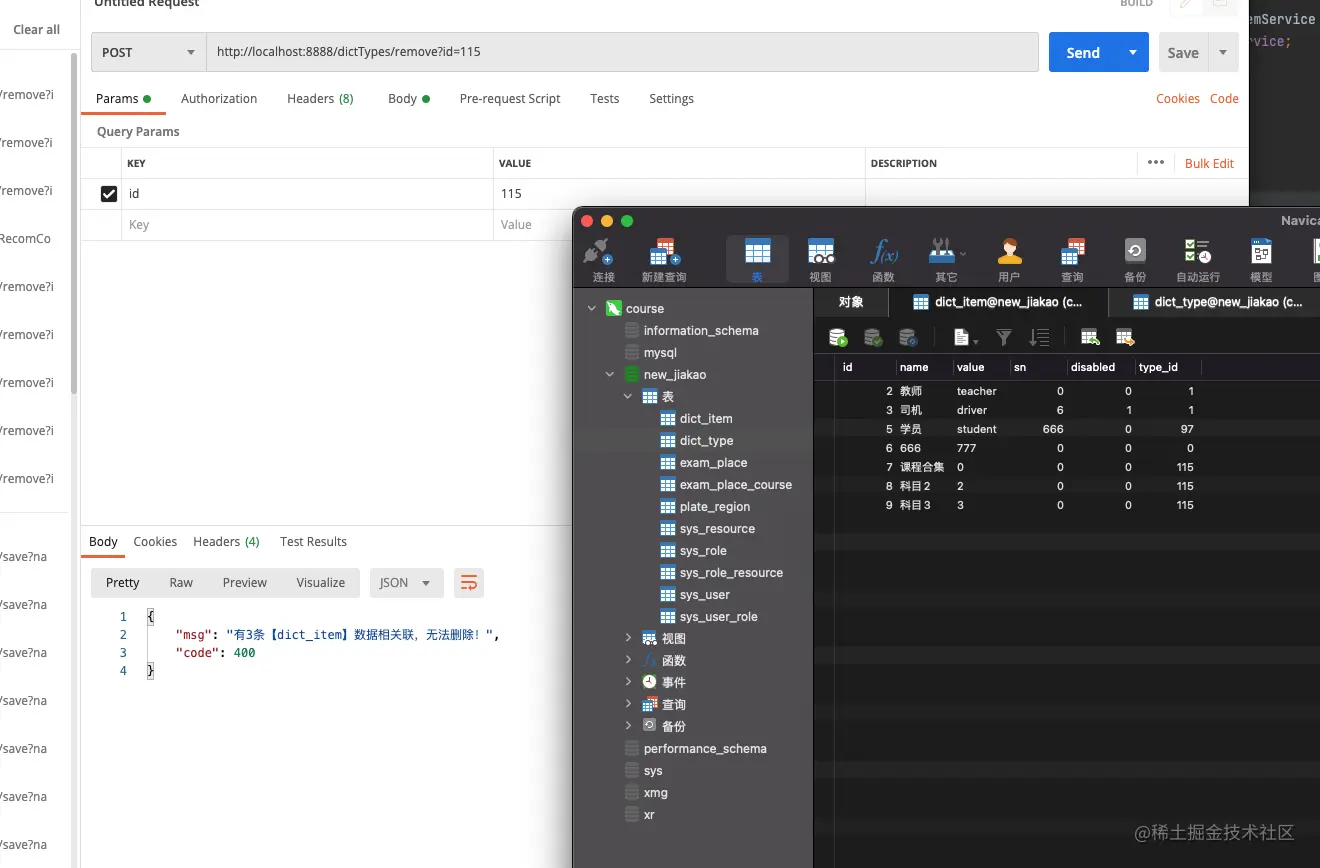Switch to the Params request tab
Viewport: 1320px width, 868px height.
[123, 99]
